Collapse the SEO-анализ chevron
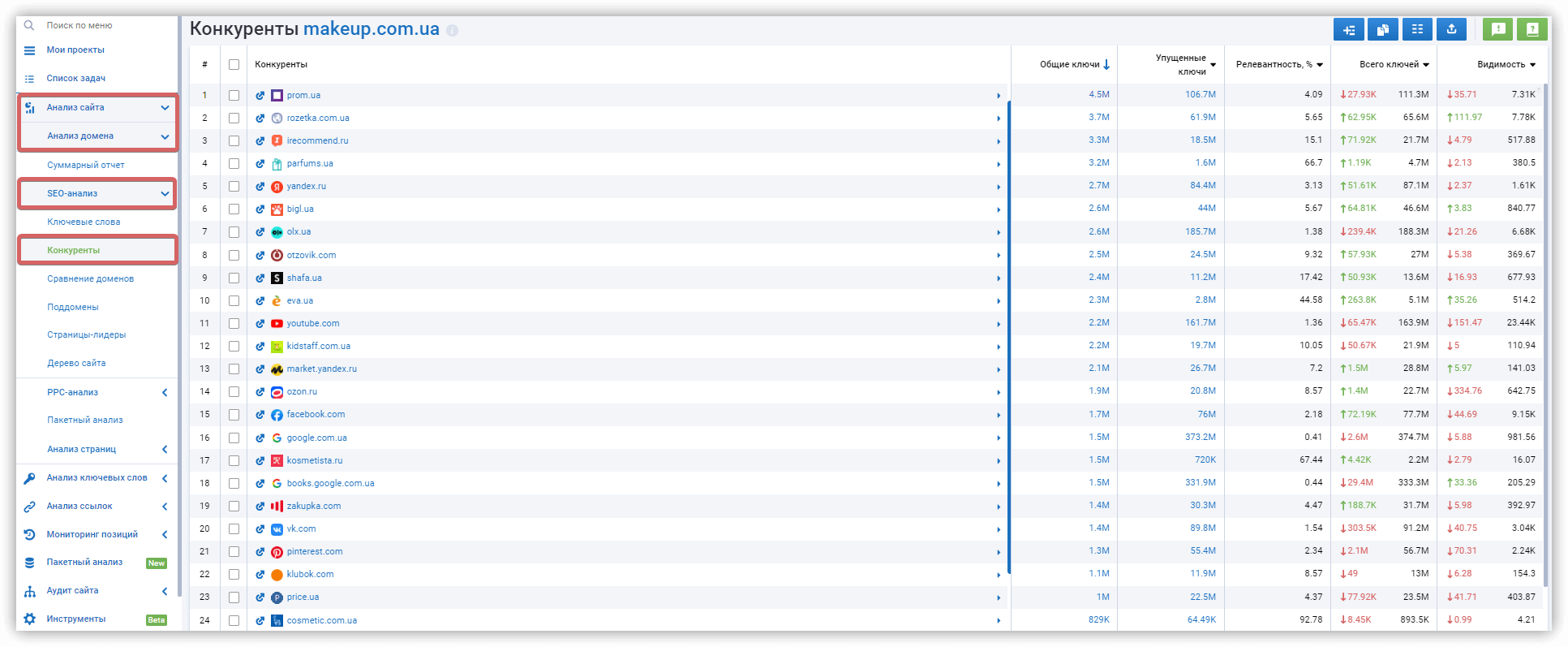The width and height of the screenshot is (1568, 647). coord(165,194)
